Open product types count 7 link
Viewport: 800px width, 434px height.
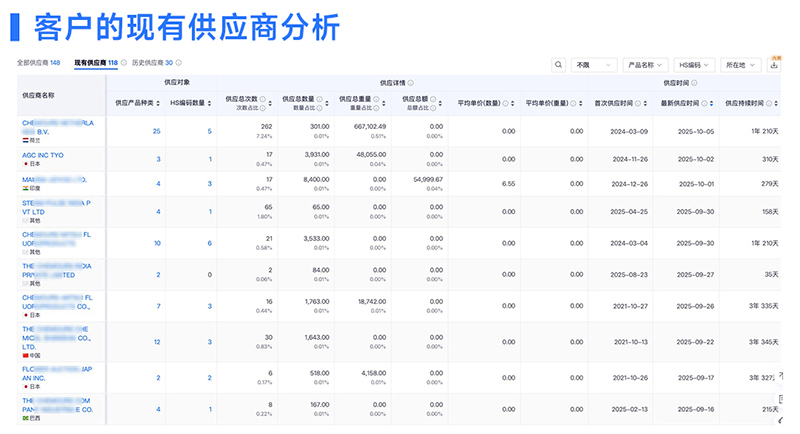click(158, 306)
